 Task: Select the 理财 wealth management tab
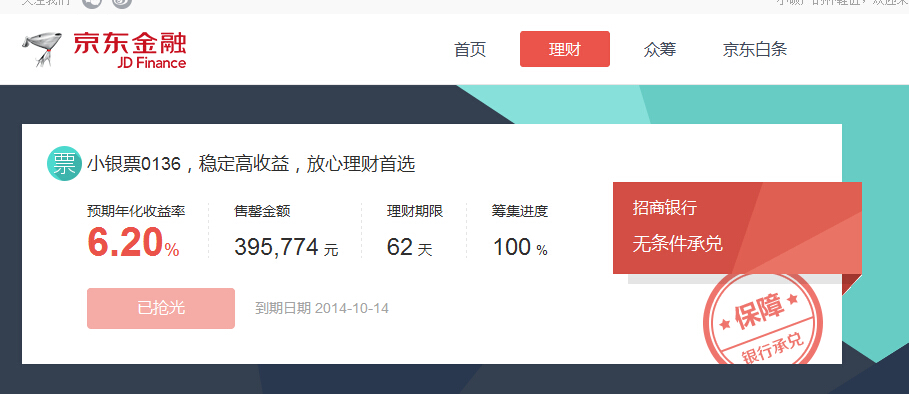(565, 49)
